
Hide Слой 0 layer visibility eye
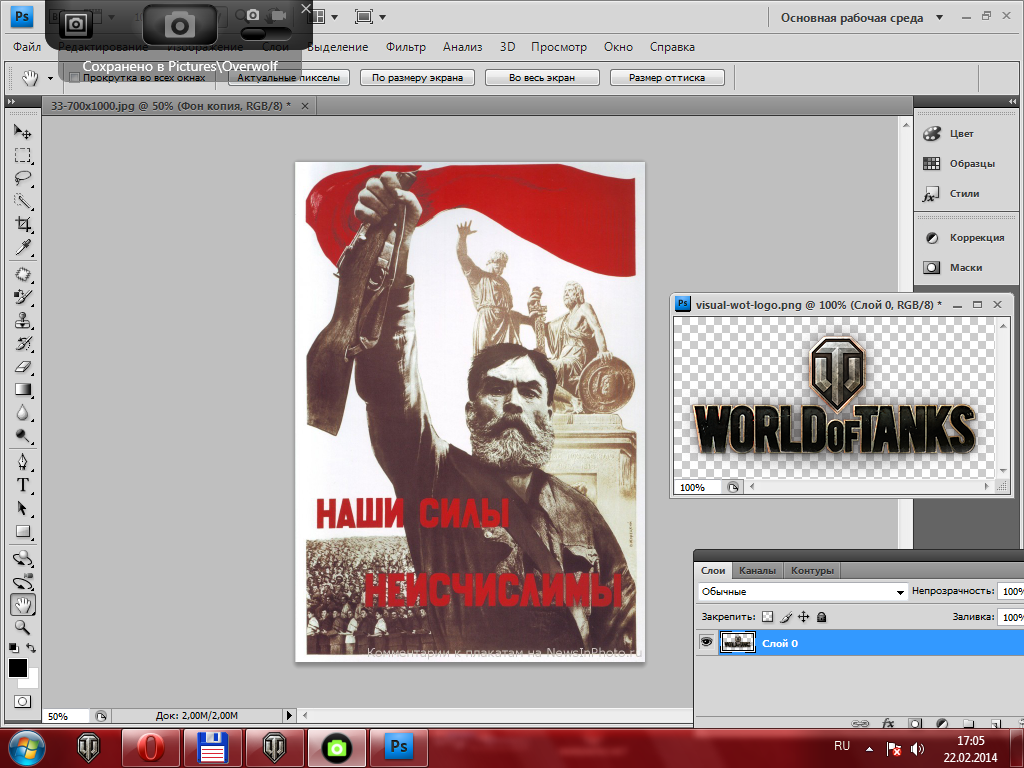pyautogui.click(x=706, y=643)
